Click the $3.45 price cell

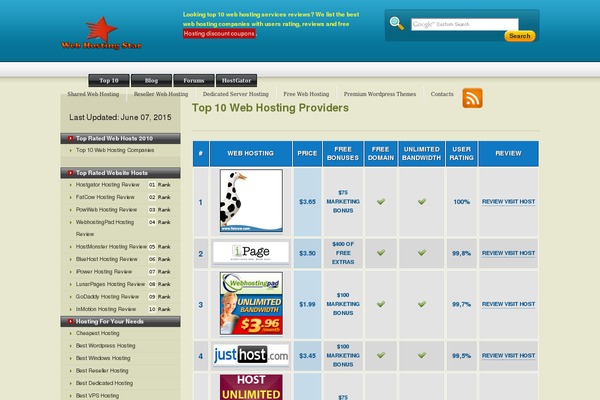pyautogui.click(x=307, y=356)
